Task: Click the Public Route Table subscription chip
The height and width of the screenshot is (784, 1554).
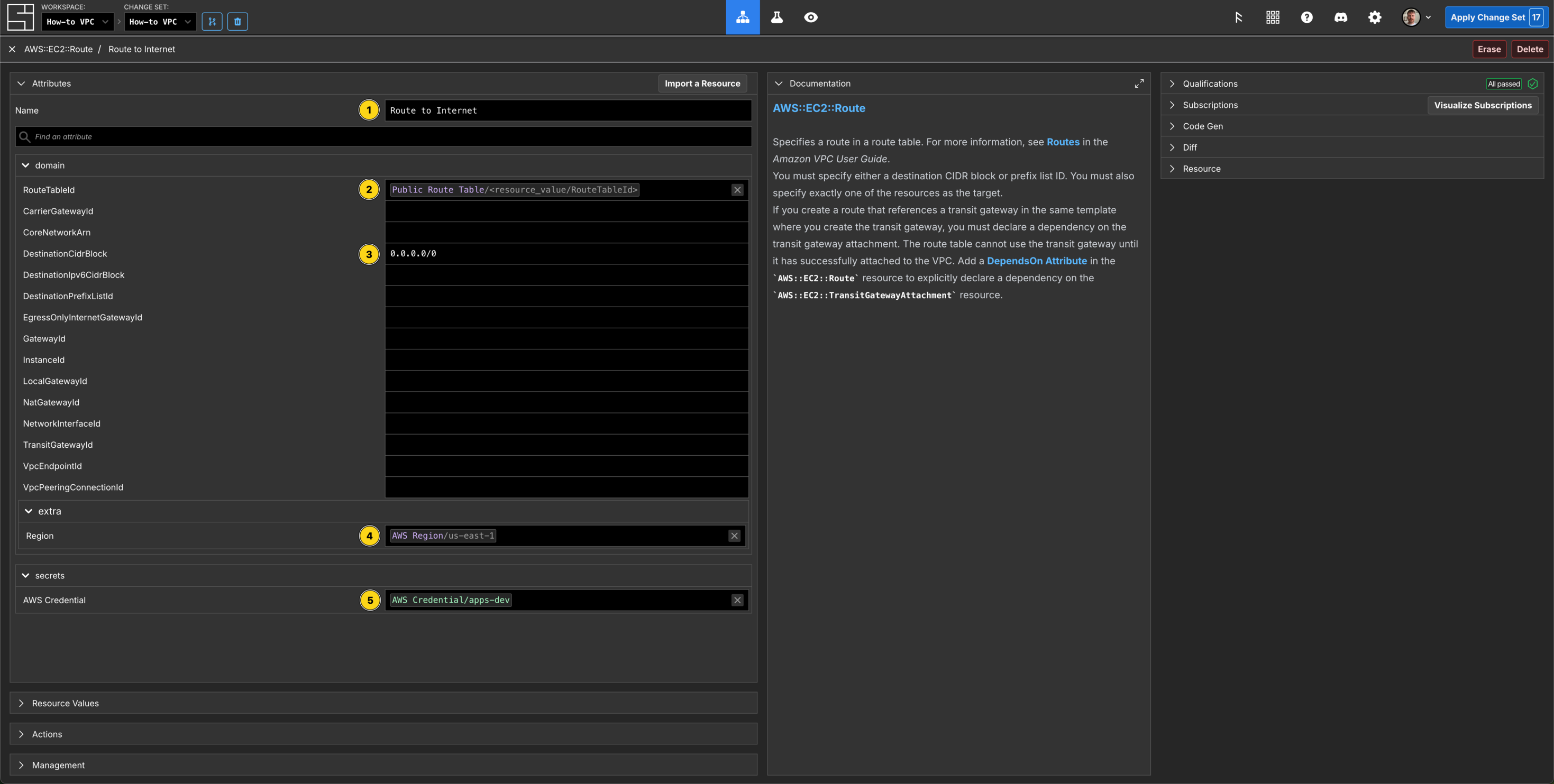Action: click(x=515, y=190)
